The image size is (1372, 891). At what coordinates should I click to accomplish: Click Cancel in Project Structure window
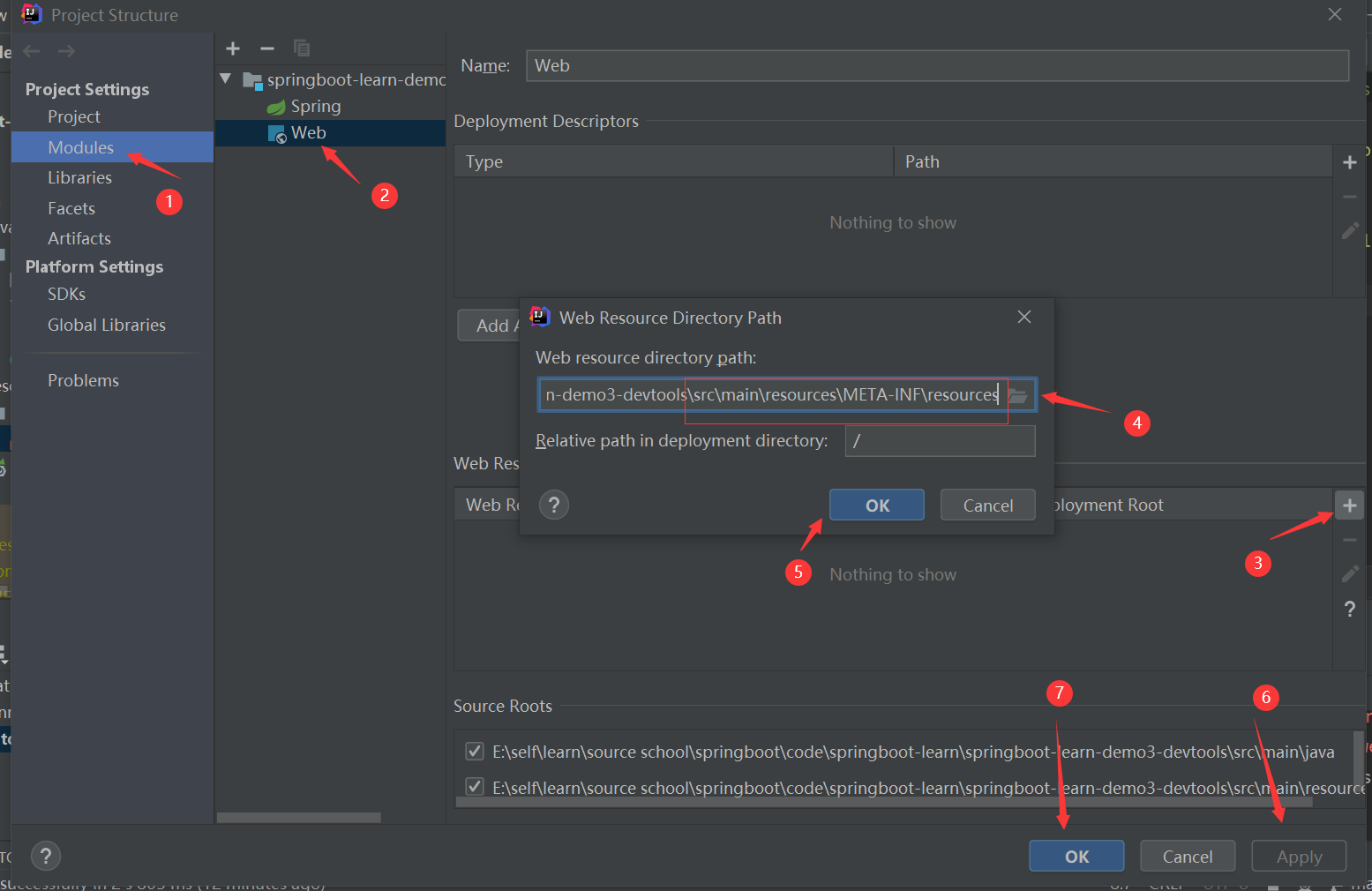[1188, 857]
